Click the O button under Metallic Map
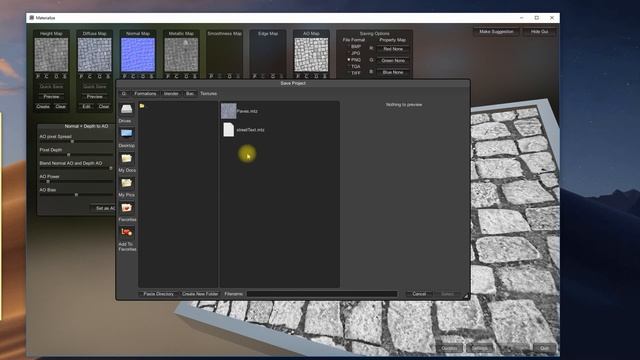 (186, 76)
